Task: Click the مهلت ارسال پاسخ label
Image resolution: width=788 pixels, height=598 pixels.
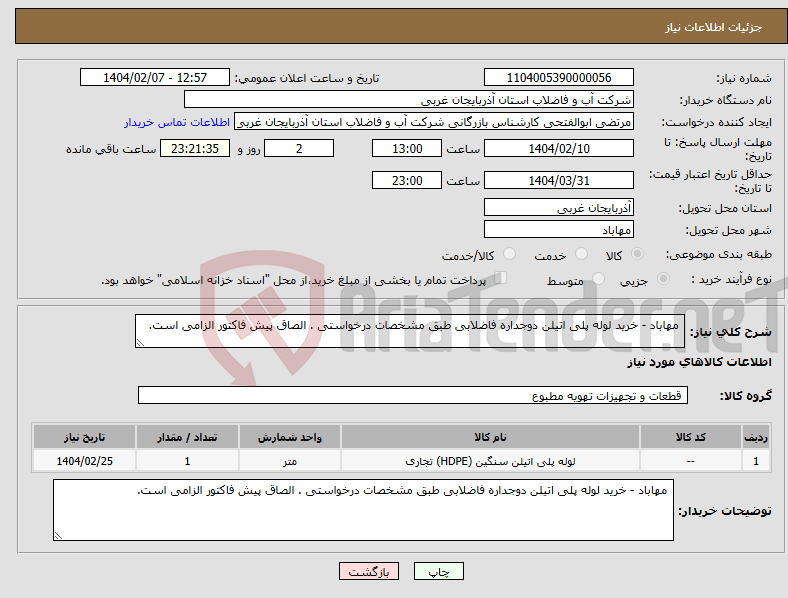Action: click(x=718, y=149)
